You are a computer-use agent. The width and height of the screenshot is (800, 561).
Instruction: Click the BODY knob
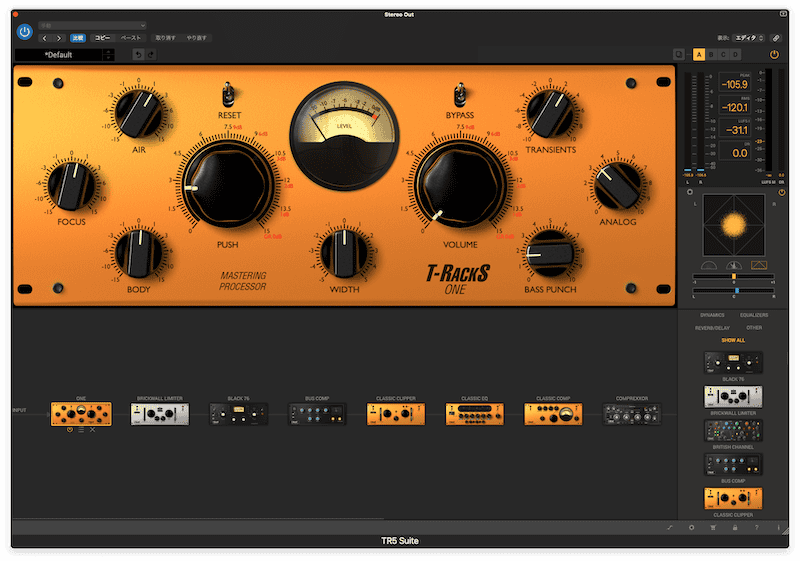[139, 253]
